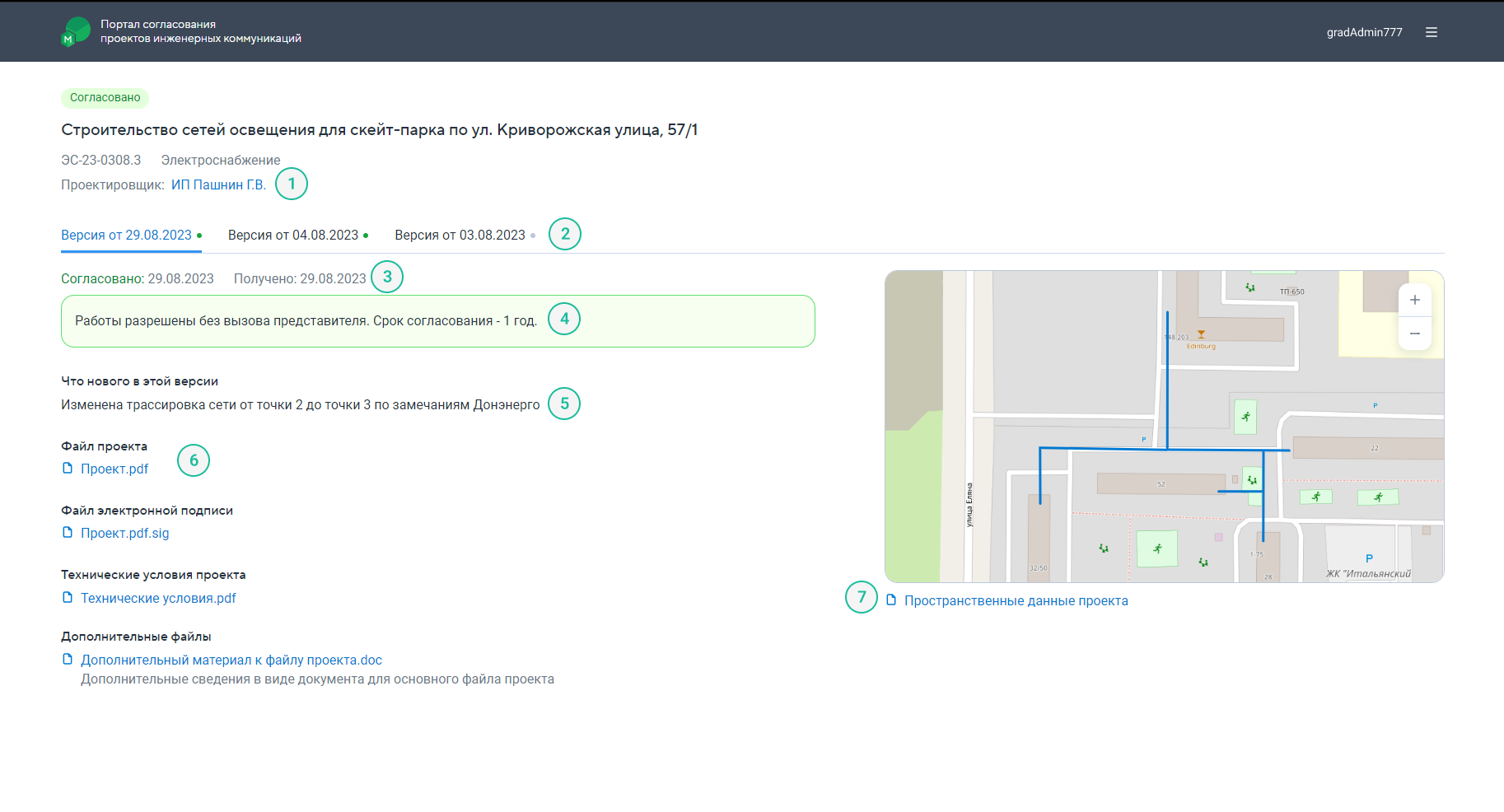Click the project title Строительство сетей освещения

coord(380,129)
